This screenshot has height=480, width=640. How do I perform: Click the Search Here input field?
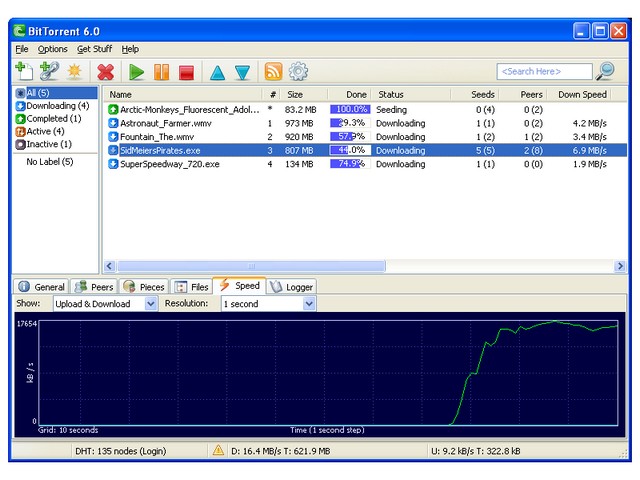pos(544,71)
